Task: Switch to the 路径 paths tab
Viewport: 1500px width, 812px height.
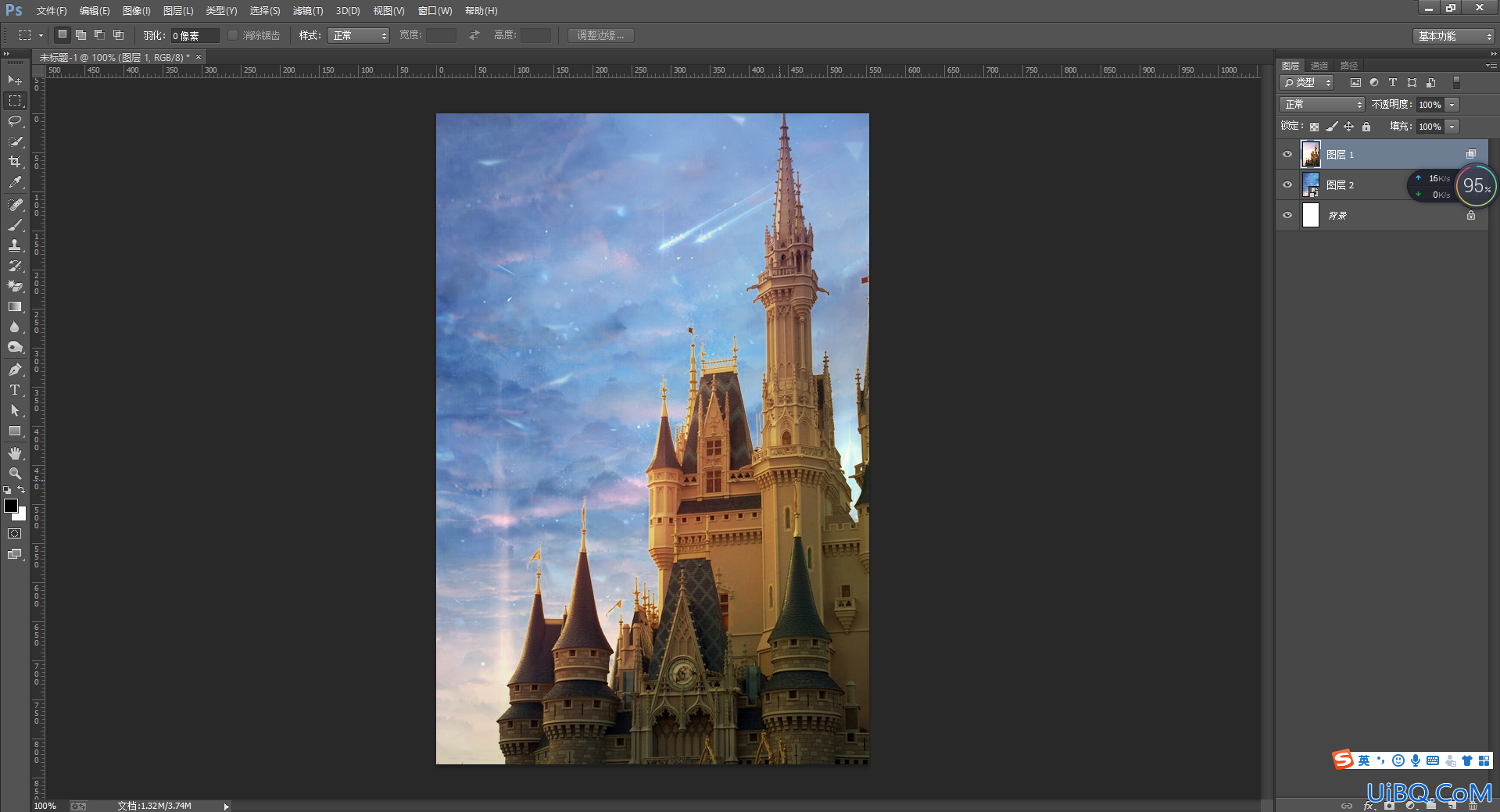Action: 1349,66
